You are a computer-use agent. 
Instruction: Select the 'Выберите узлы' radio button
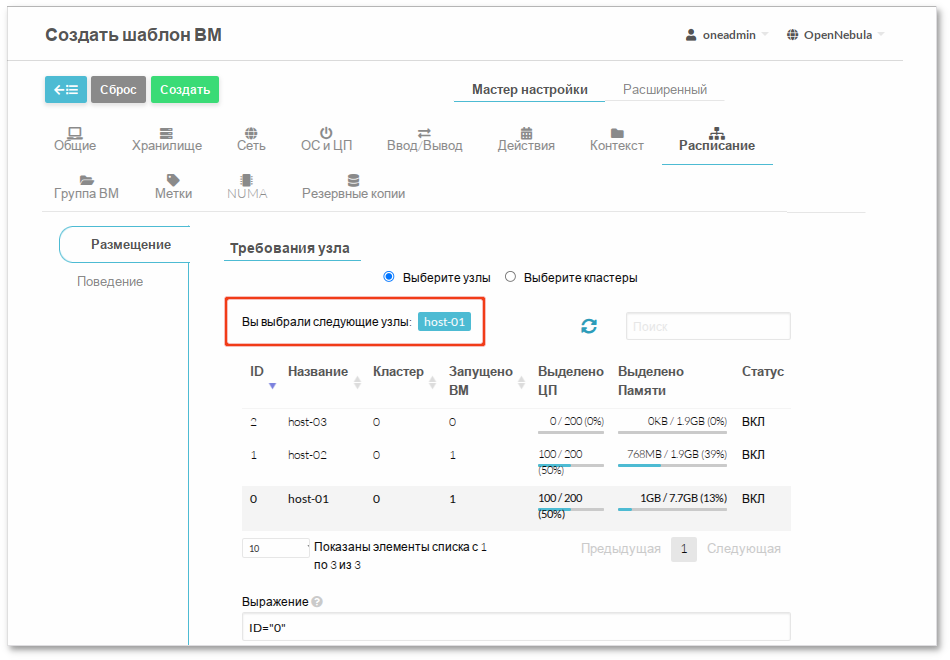coord(390,277)
